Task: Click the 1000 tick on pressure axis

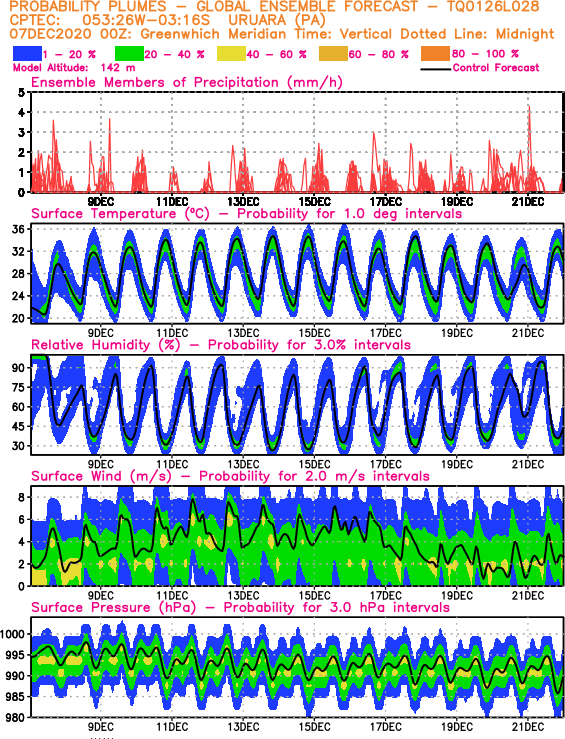Action: coord(12,634)
